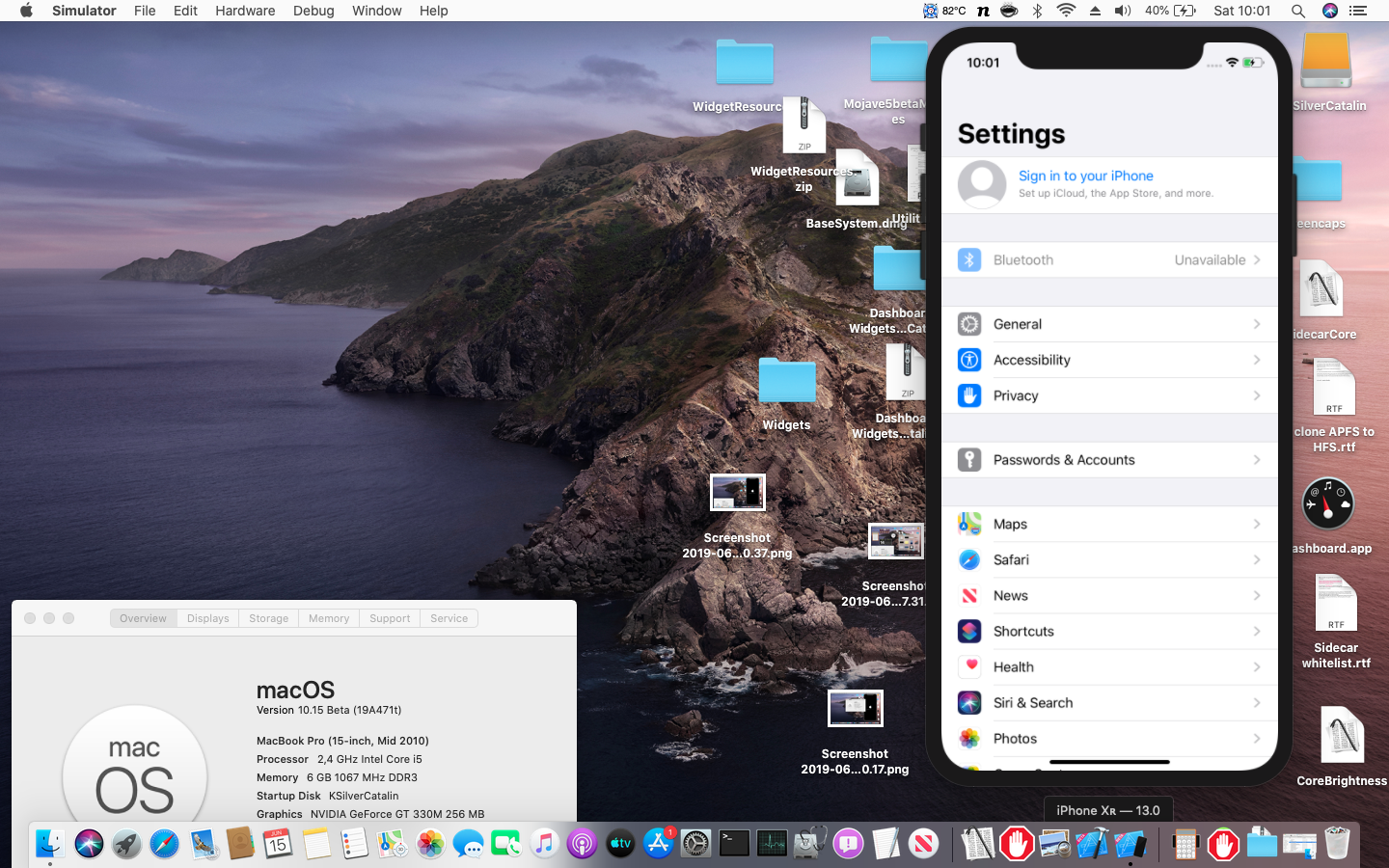Image resolution: width=1389 pixels, height=868 pixels.
Task: Tap the Privacy hand icon in Settings
Action: [x=969, y=395]
